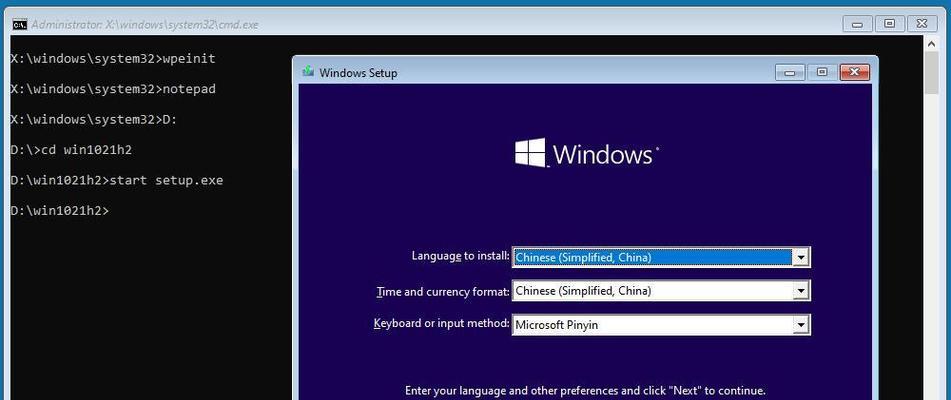The image size is (951, 400).
Task: Close the cmd.exe window
Action: point(922,24)
